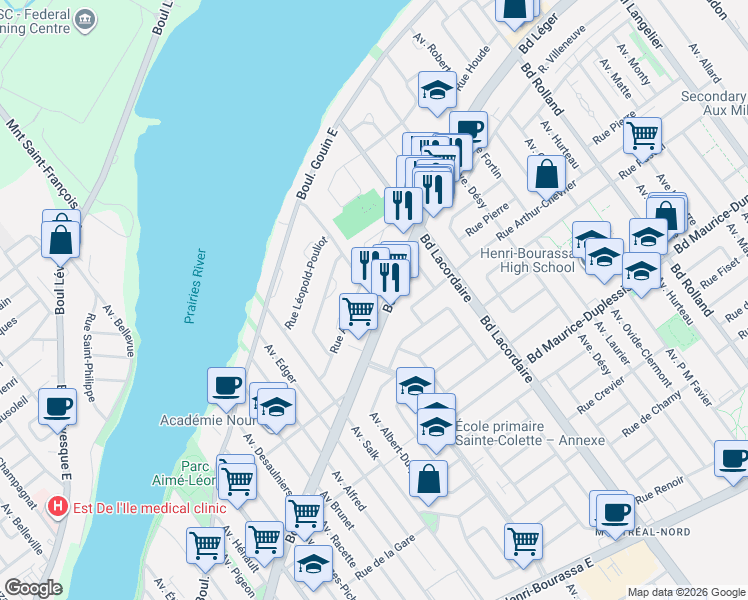
Task: Click the school marker beside Académie Nour label
Action: tap(276, 410)
